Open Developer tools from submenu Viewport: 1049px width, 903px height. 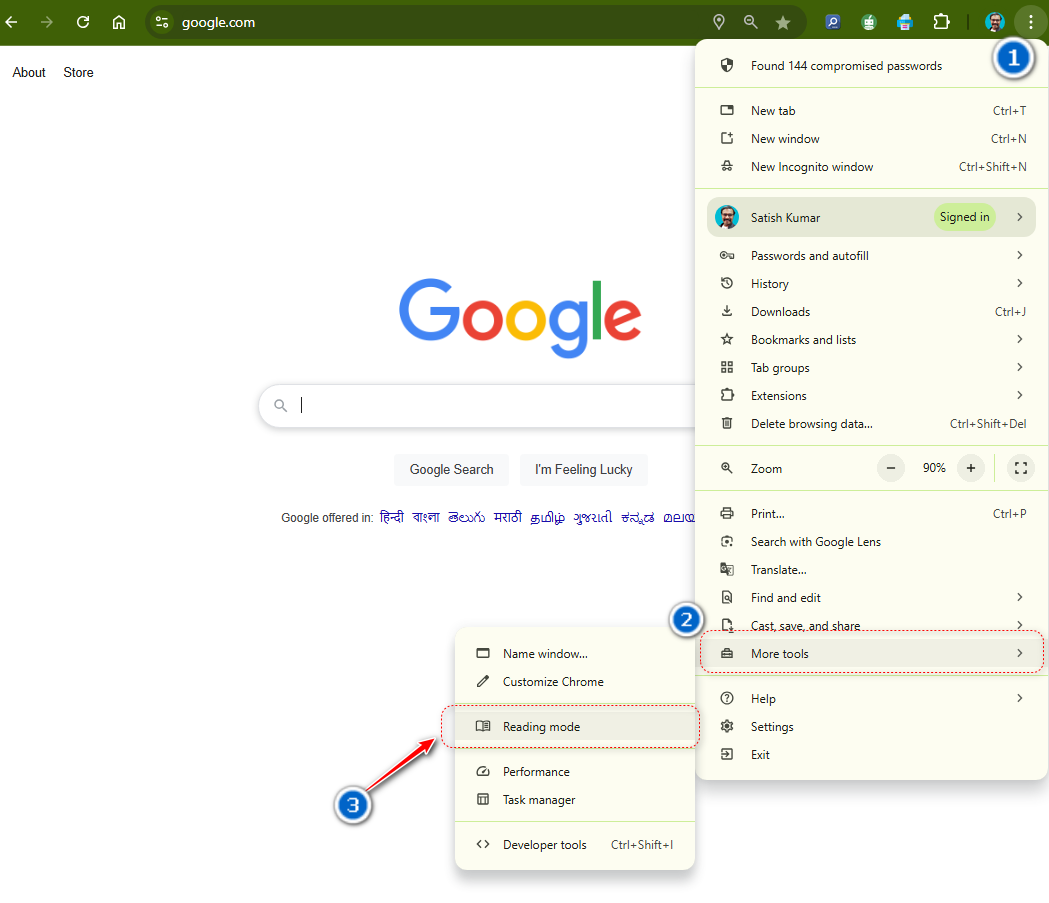click(575, 845)
